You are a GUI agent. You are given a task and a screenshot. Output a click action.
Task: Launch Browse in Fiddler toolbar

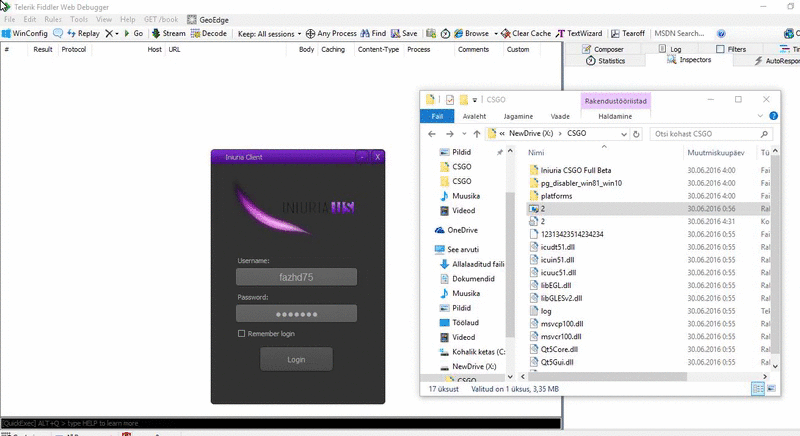pyautogui.click(x=472, y=33)
